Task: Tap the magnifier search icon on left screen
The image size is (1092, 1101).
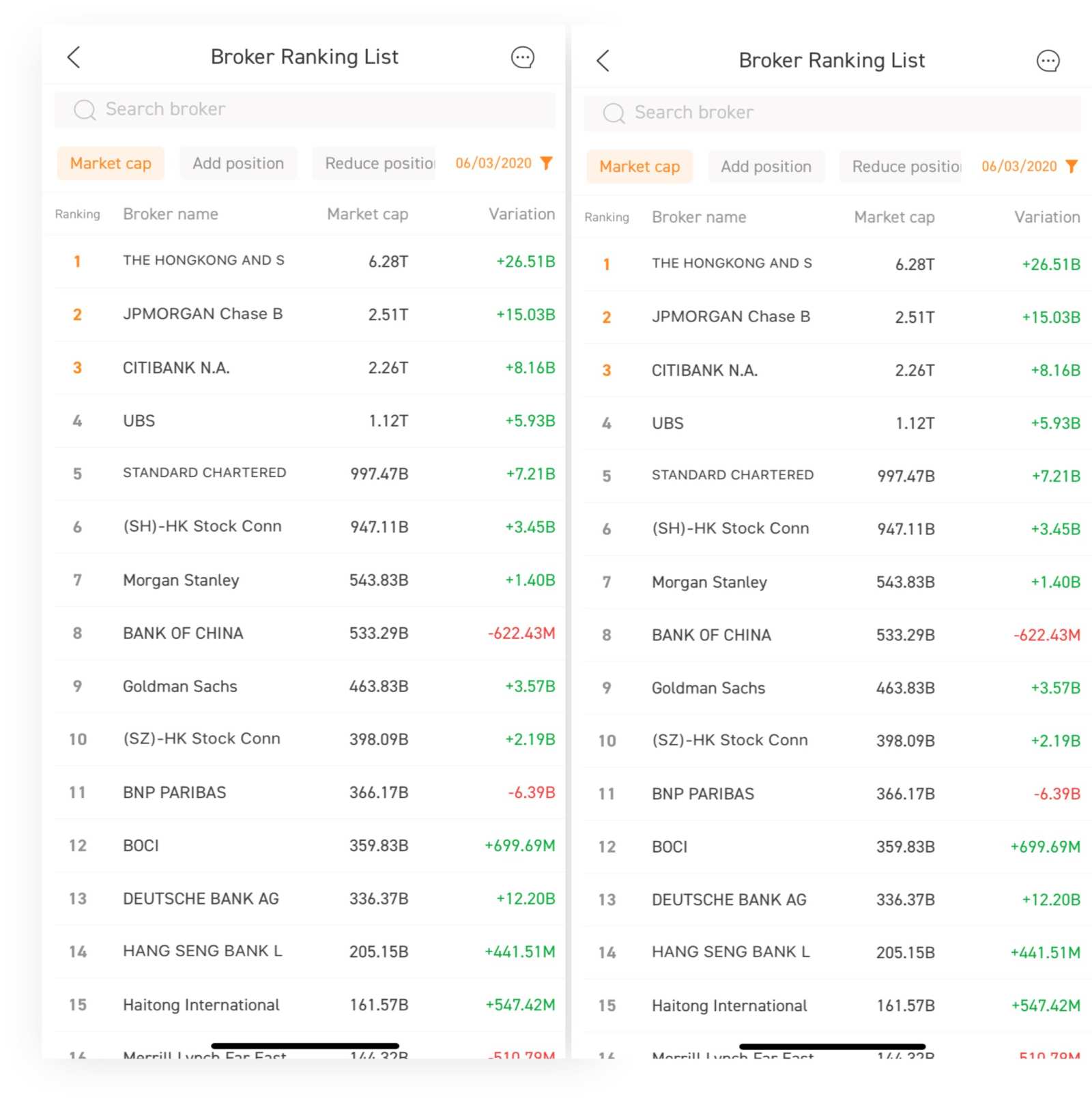Action: point(85,110)
